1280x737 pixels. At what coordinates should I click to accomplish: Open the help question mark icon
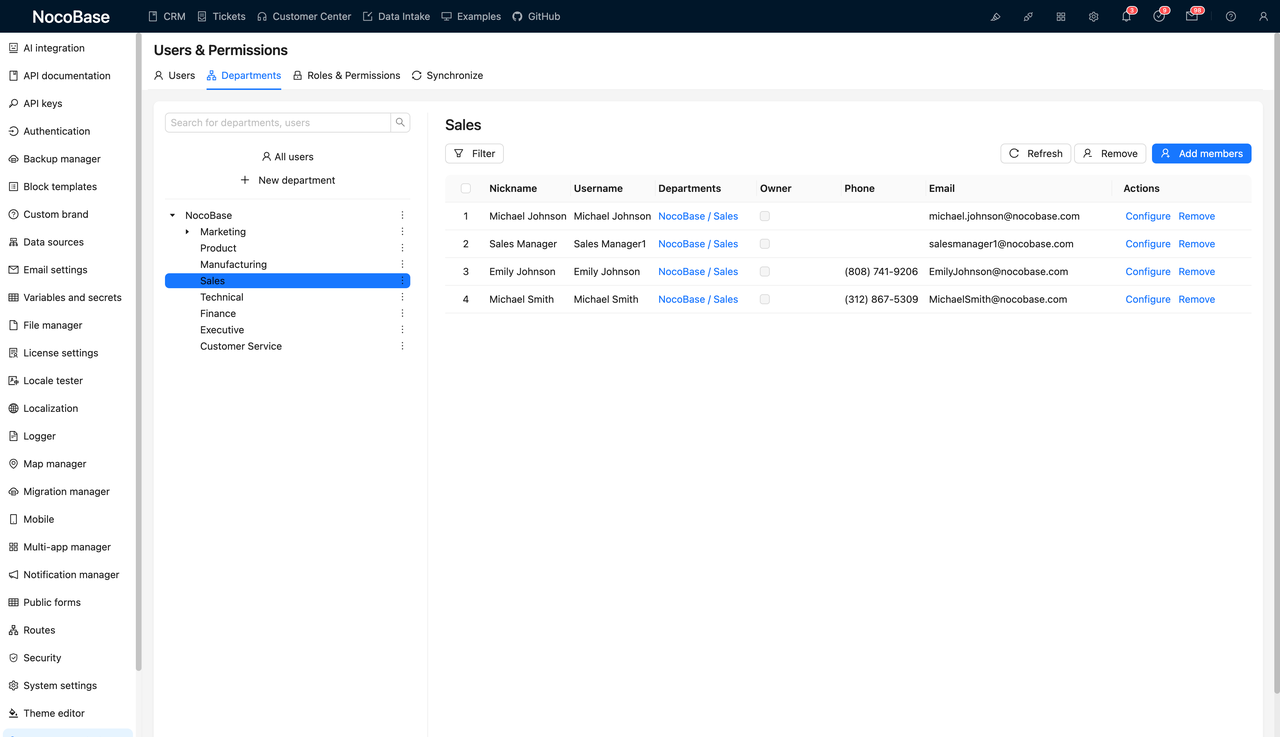tap(1231, 16)
